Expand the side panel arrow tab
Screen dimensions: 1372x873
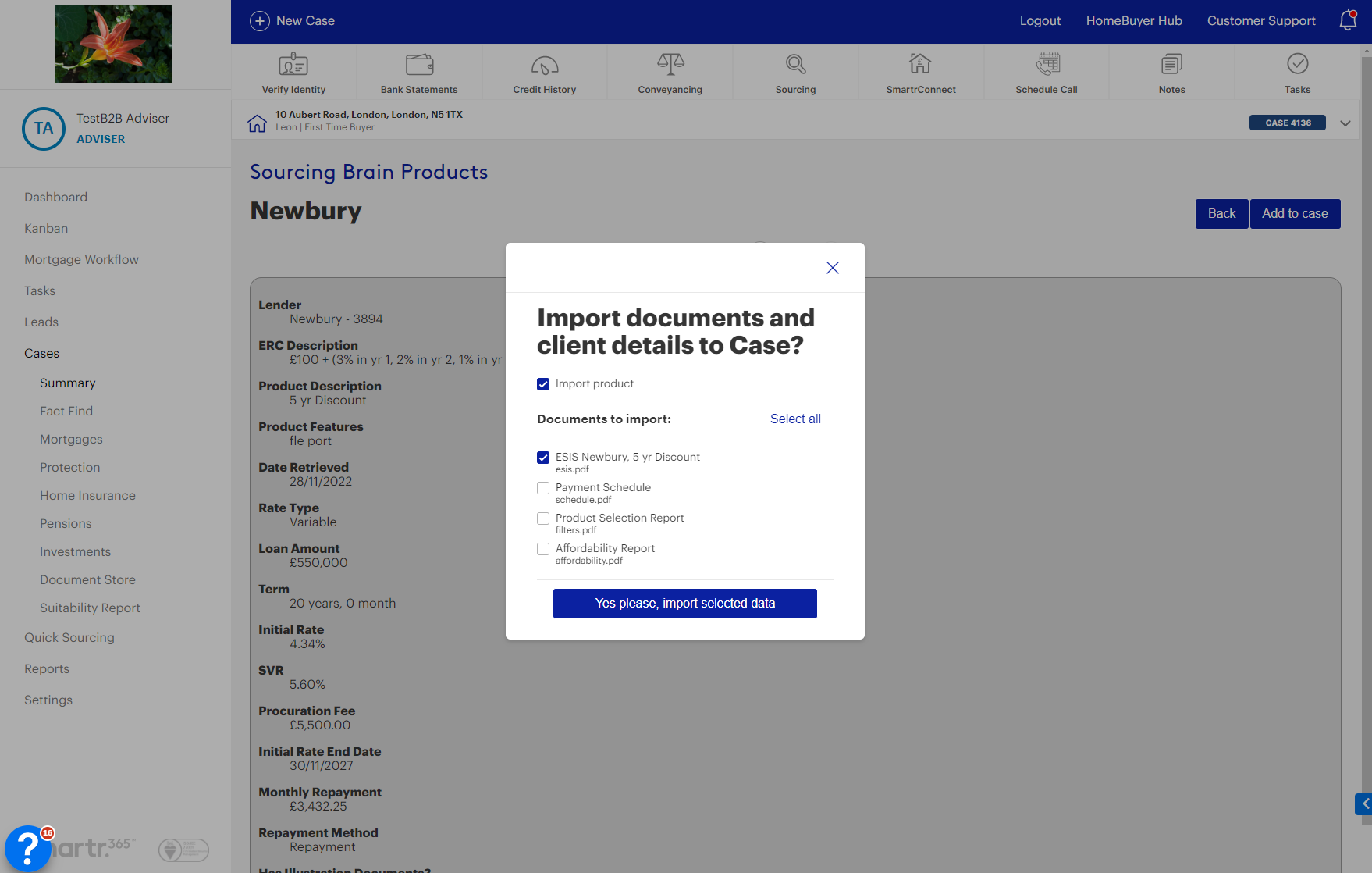(1364, 804)
